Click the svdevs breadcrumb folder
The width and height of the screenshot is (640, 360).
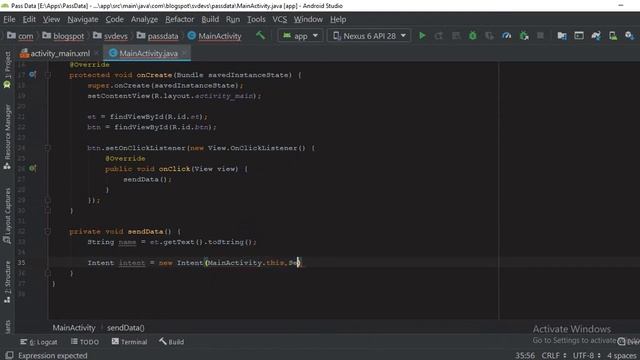[x=110, y=36]
